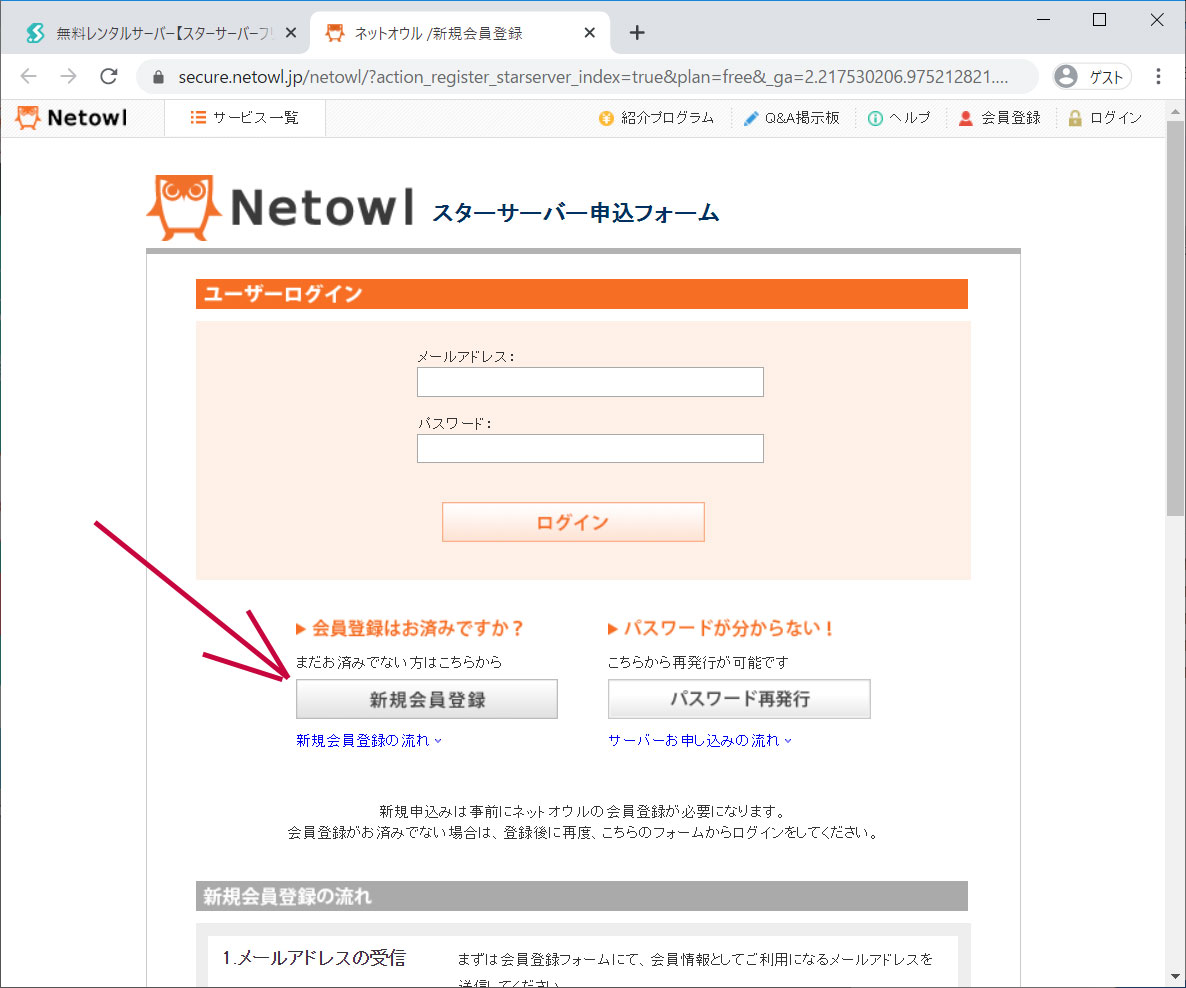Viewport: 1186px width, 988px height.
Task: Open the サービス一覧 menu
Action: coord(245,118)
